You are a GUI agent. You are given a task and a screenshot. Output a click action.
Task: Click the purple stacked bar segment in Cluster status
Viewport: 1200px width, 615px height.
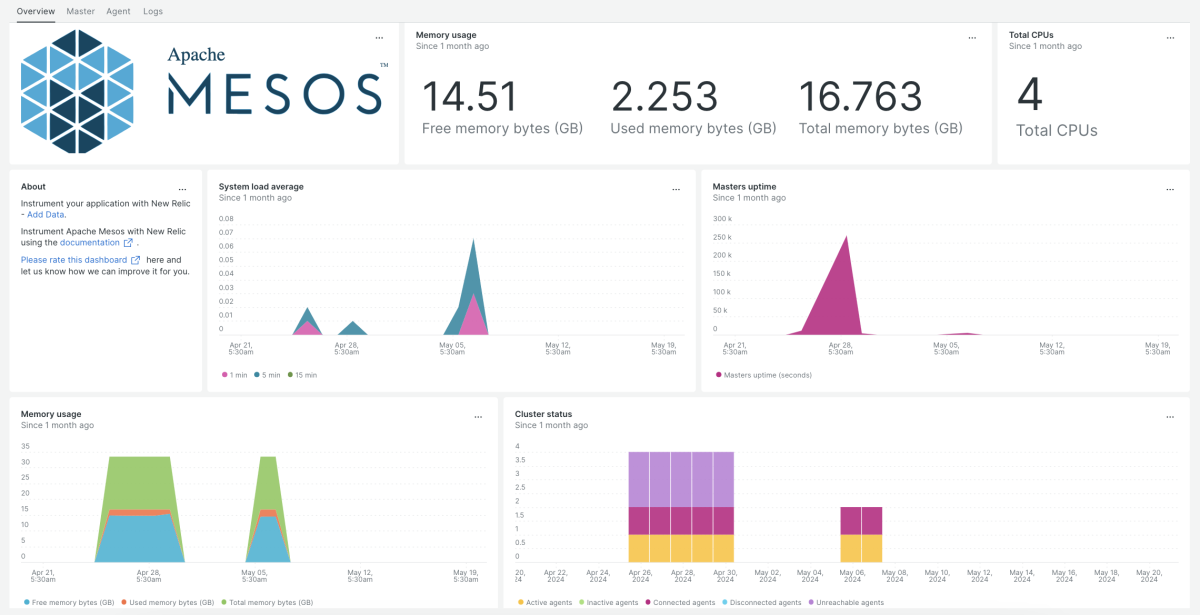tap(681, 479)
